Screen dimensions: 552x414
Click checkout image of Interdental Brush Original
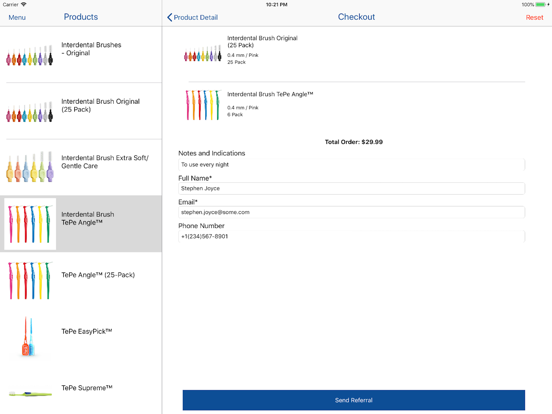[202, 54]
